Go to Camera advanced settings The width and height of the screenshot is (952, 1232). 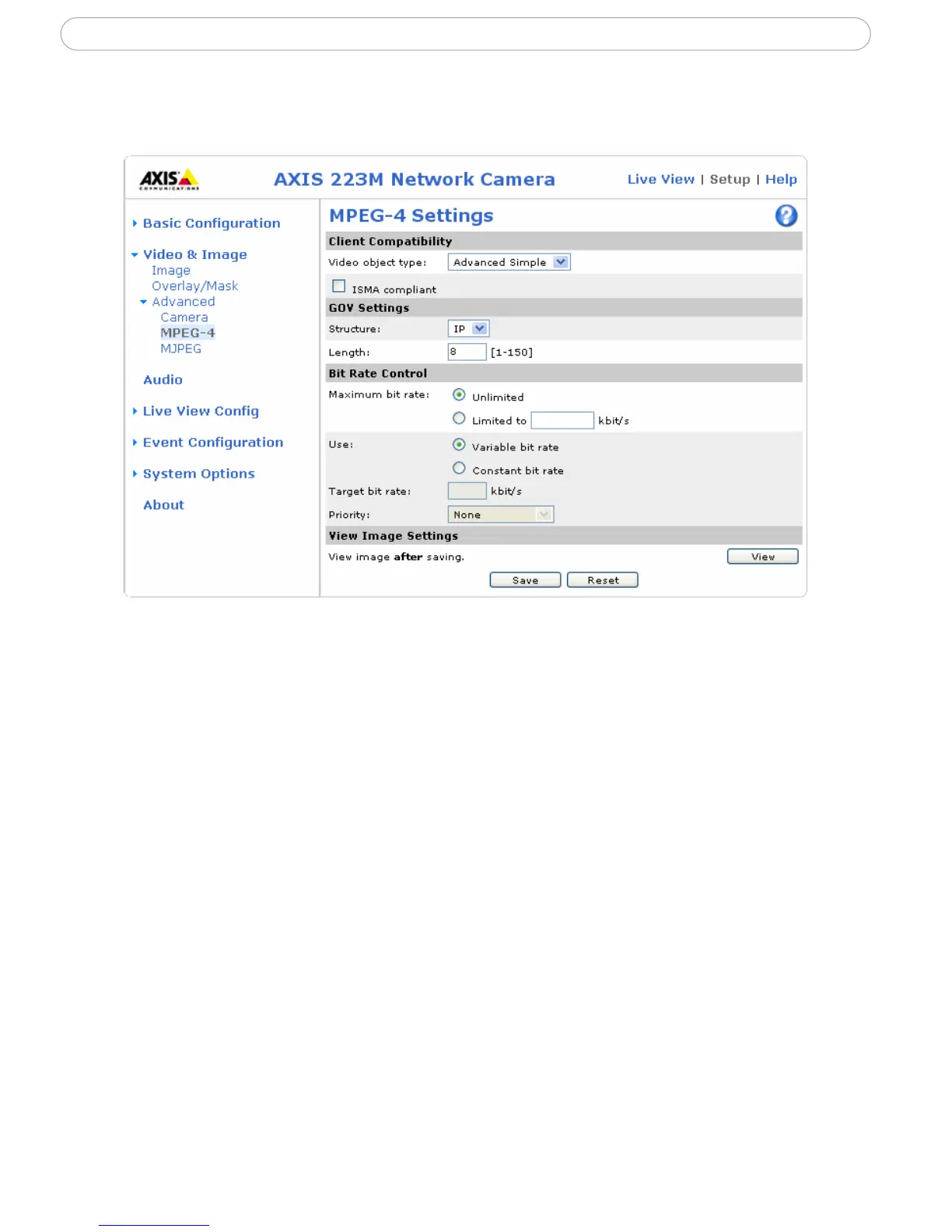tap(184, 317)
